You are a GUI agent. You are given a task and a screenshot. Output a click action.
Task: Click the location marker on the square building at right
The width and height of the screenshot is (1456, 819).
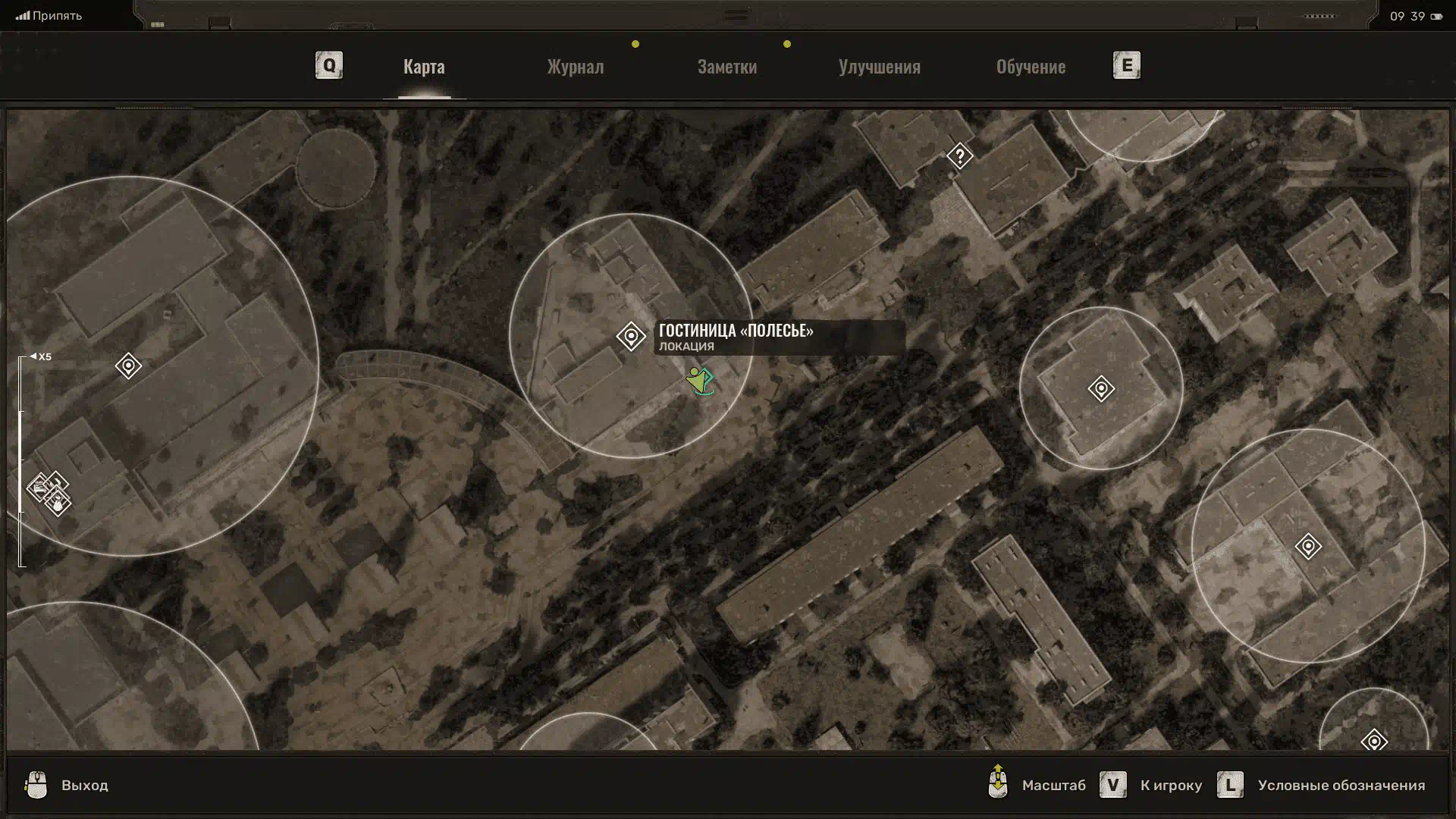pos(1101,389)
